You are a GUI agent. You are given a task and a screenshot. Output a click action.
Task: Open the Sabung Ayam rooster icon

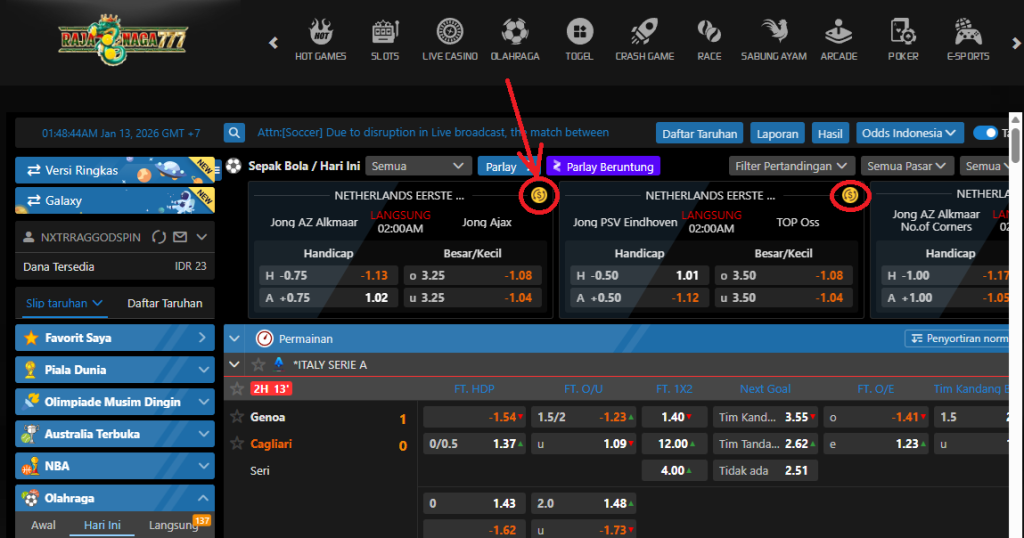click(773, 32)
